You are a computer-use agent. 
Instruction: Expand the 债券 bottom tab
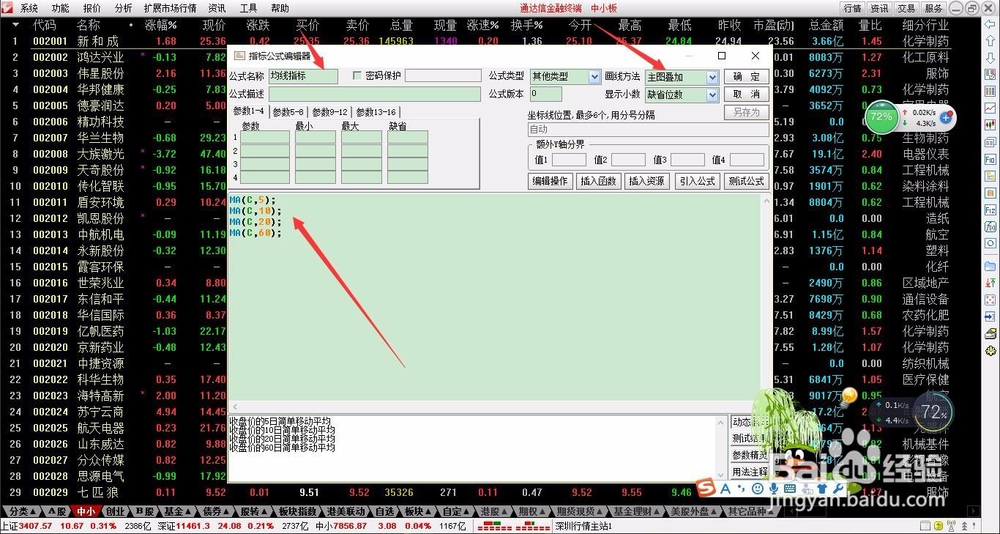[214, 511]
